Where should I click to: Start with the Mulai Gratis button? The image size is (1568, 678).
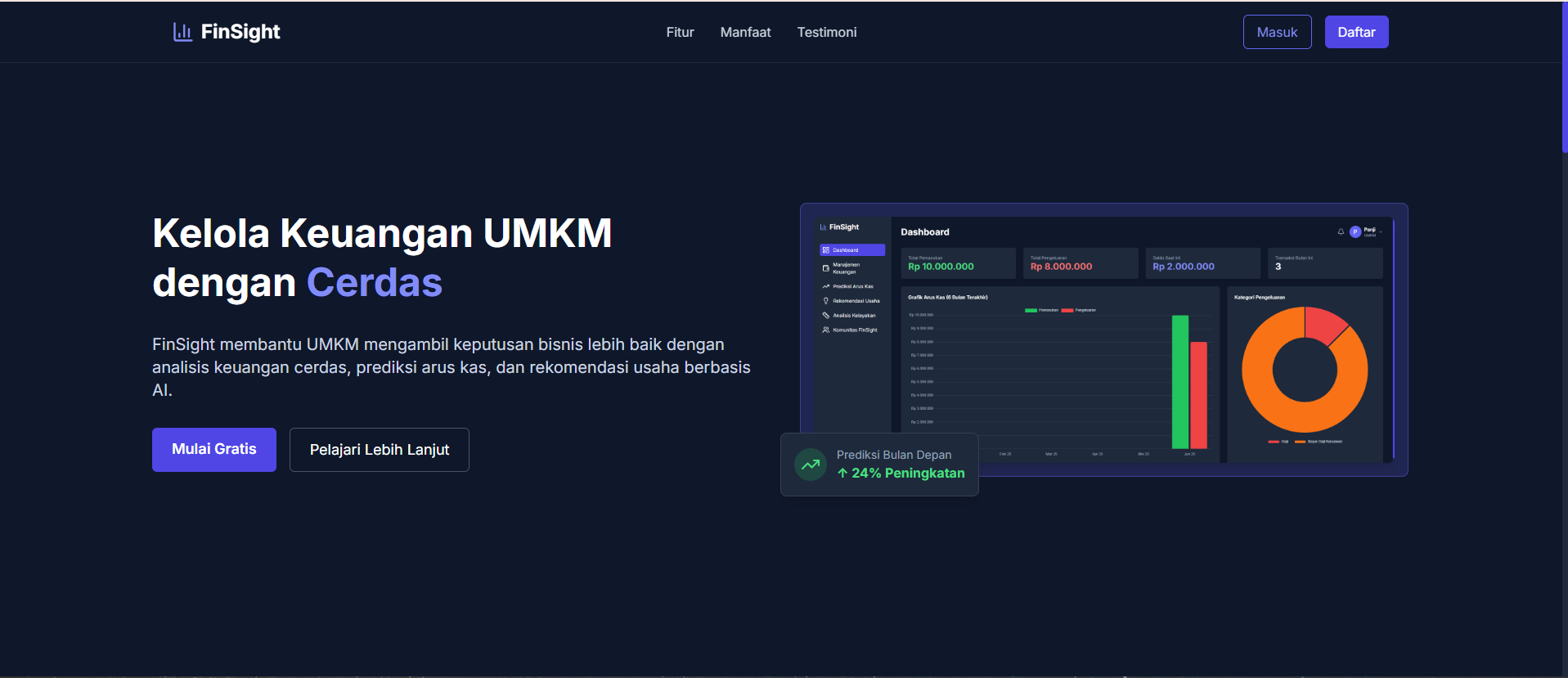pos(214,449)
